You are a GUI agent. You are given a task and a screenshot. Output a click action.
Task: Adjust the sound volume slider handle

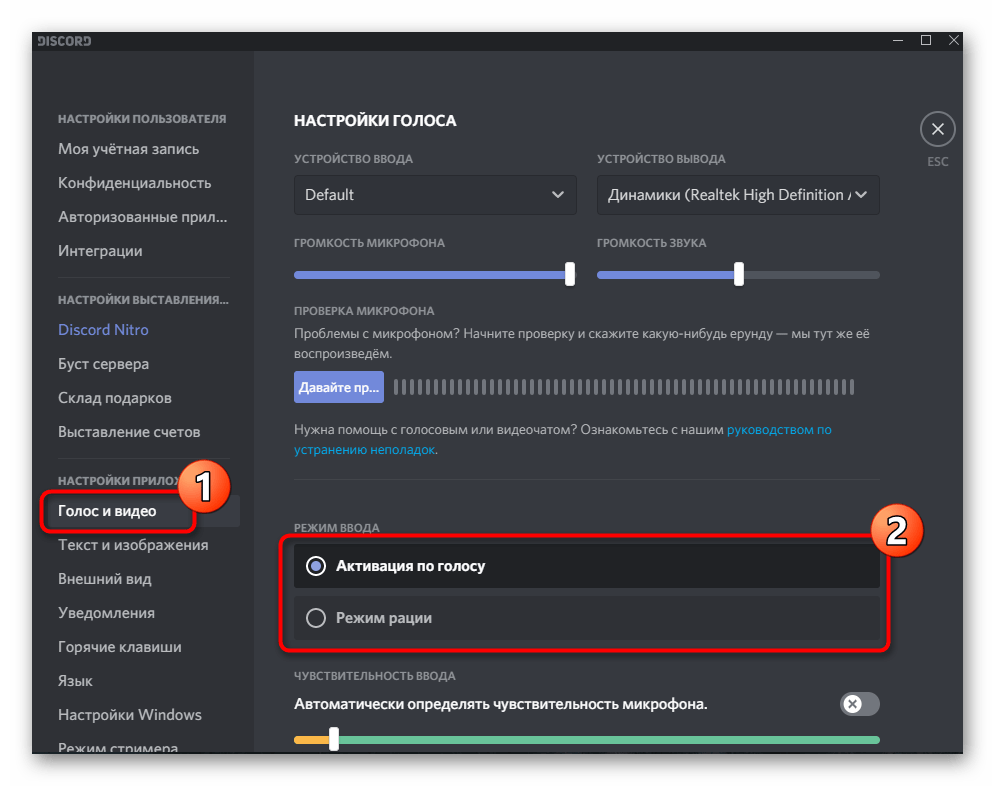click(739, 274)
